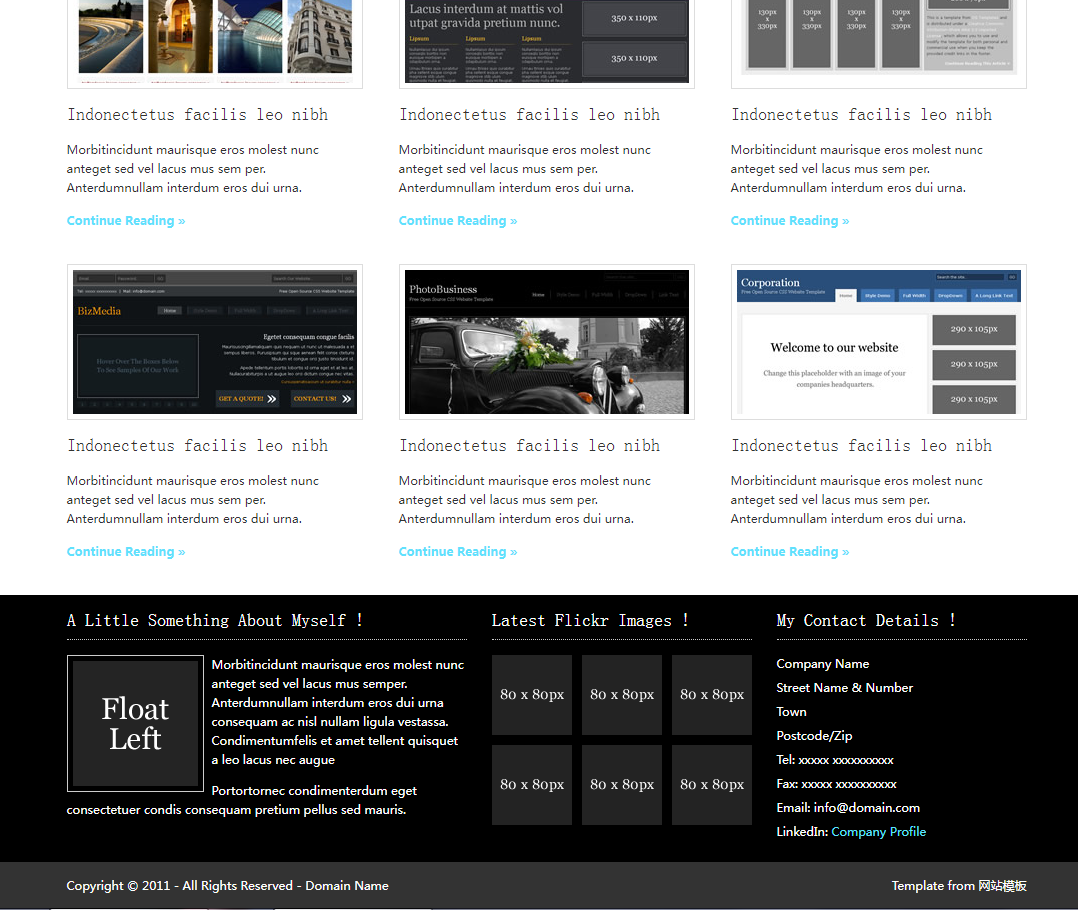Open the 网站模板 template credit link
The height and width of the screenshot is (910, 1078).
(x=1002, y=886)
